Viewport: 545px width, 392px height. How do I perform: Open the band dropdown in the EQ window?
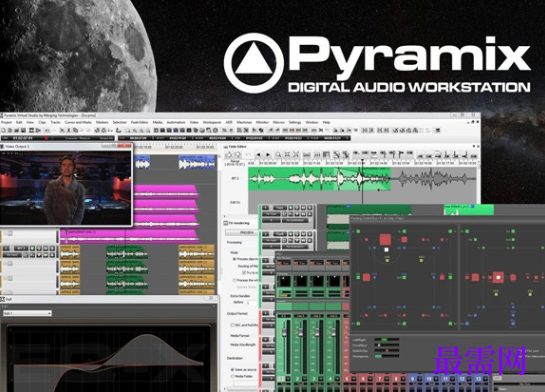coord(27,313)
